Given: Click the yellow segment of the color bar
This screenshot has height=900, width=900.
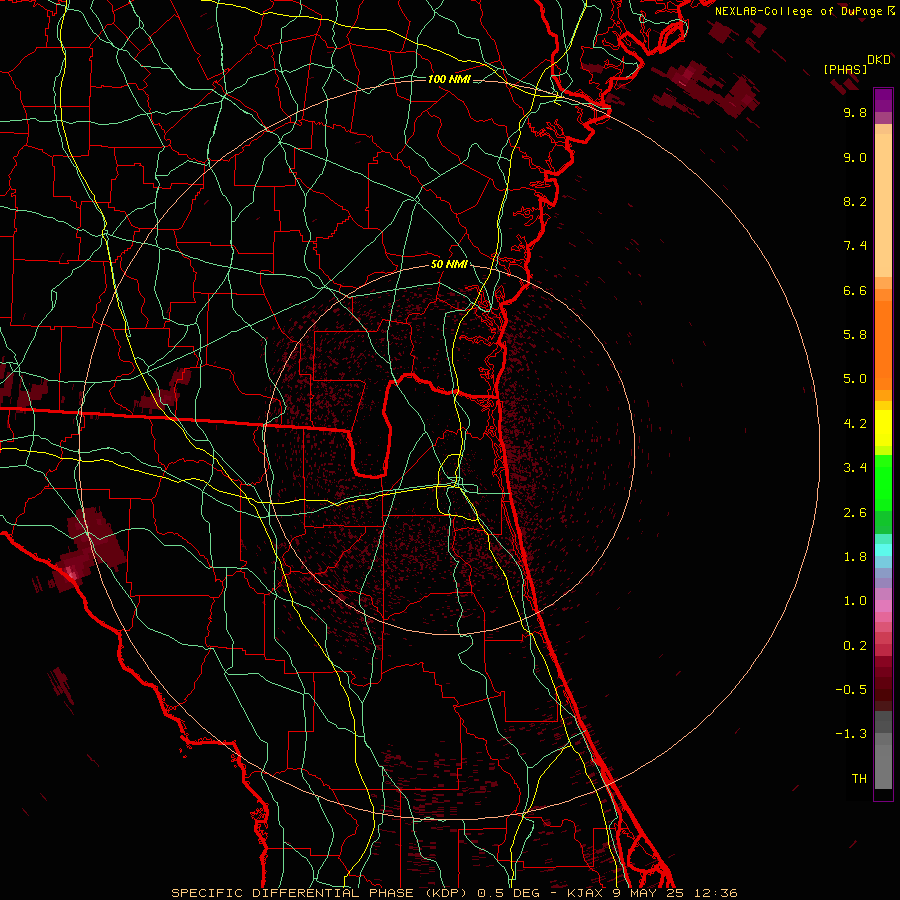Looking at the screenshot, I should tap(883, 428).
